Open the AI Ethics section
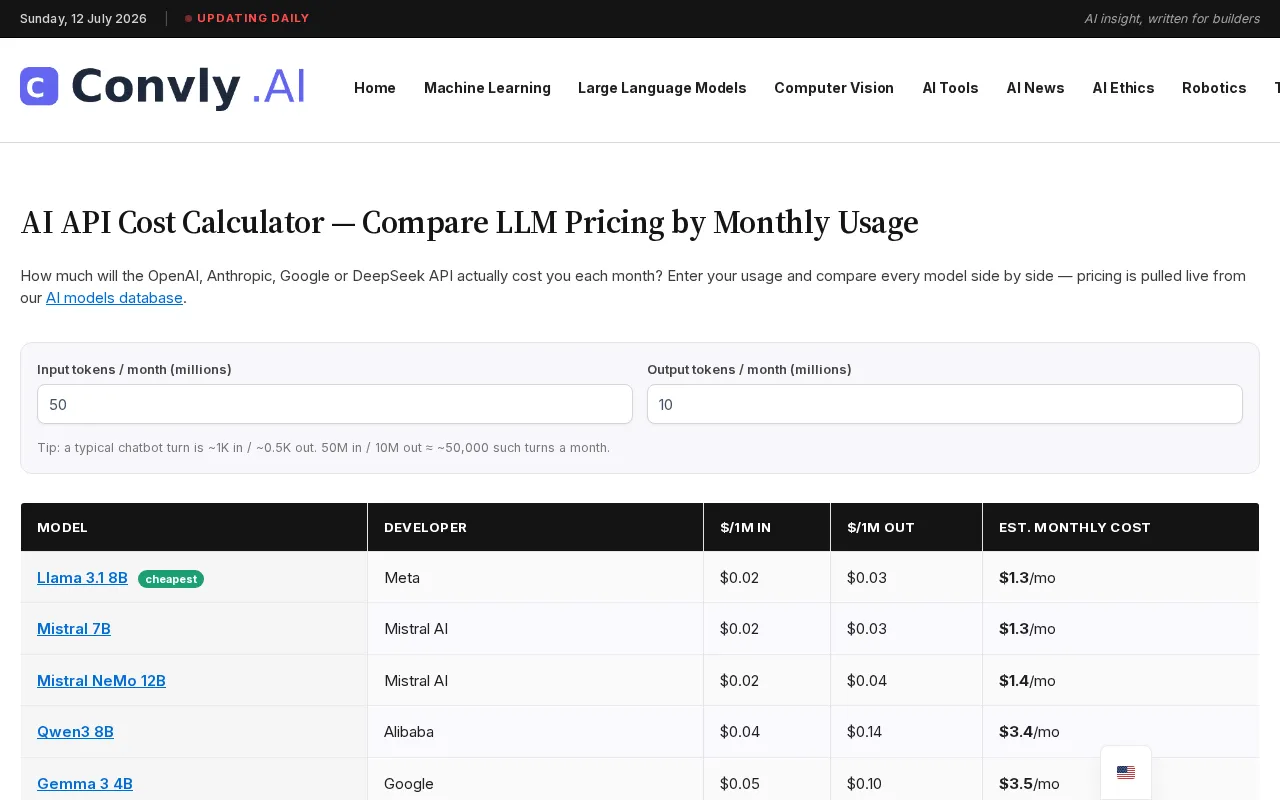This screenshot has height=800, width=1280. pyautogui.click(x=1123, y=88)
